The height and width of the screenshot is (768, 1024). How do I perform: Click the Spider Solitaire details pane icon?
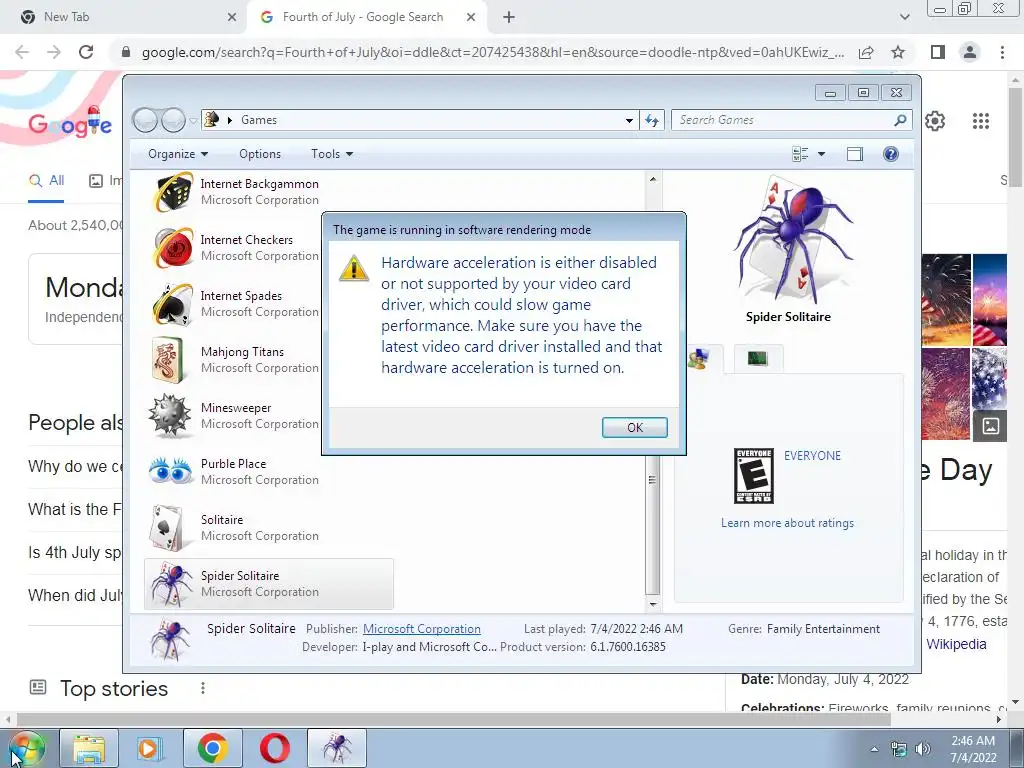[x=170, y=639]
